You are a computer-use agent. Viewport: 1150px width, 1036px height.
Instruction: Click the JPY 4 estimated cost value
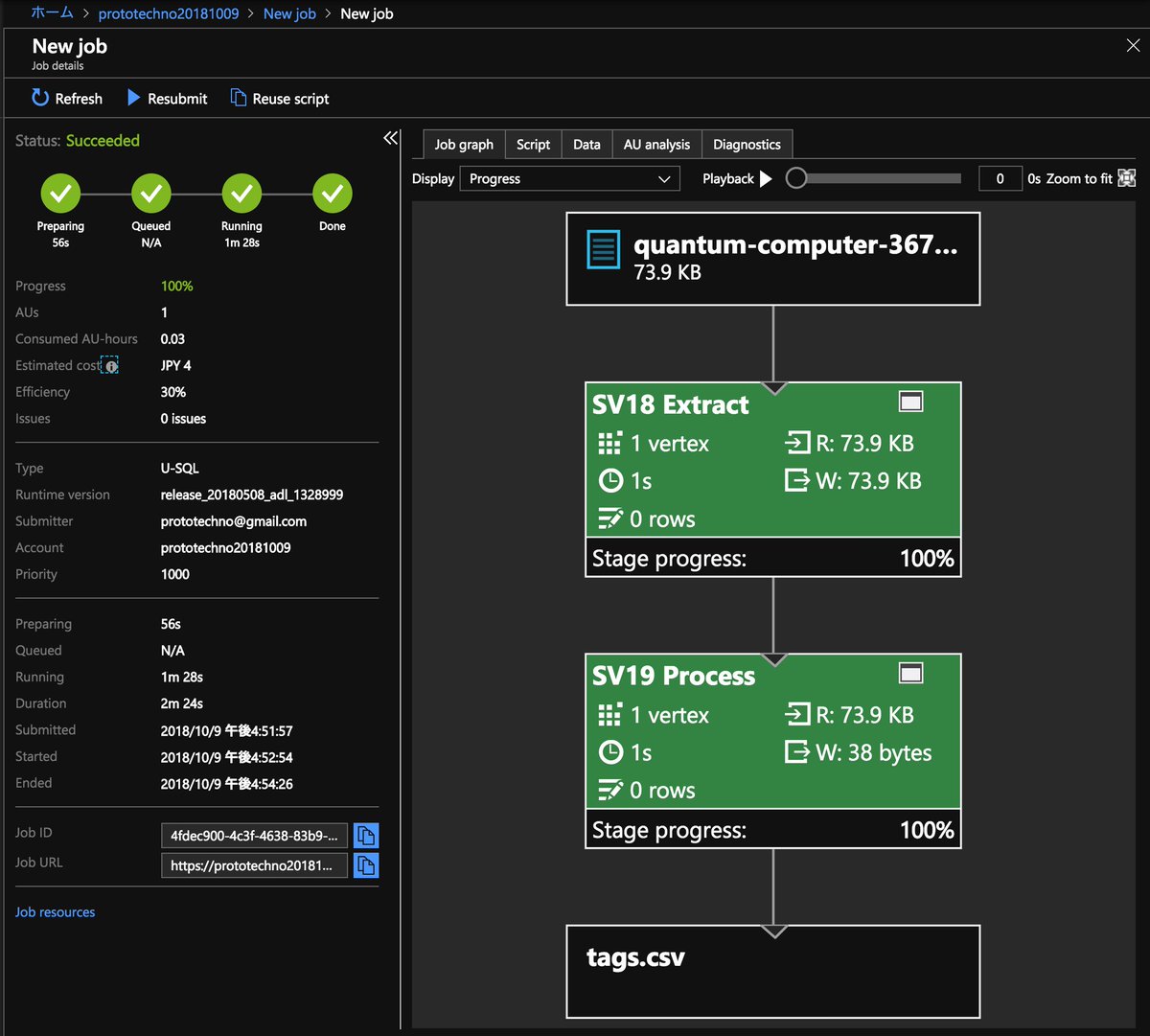pos(176,365)
